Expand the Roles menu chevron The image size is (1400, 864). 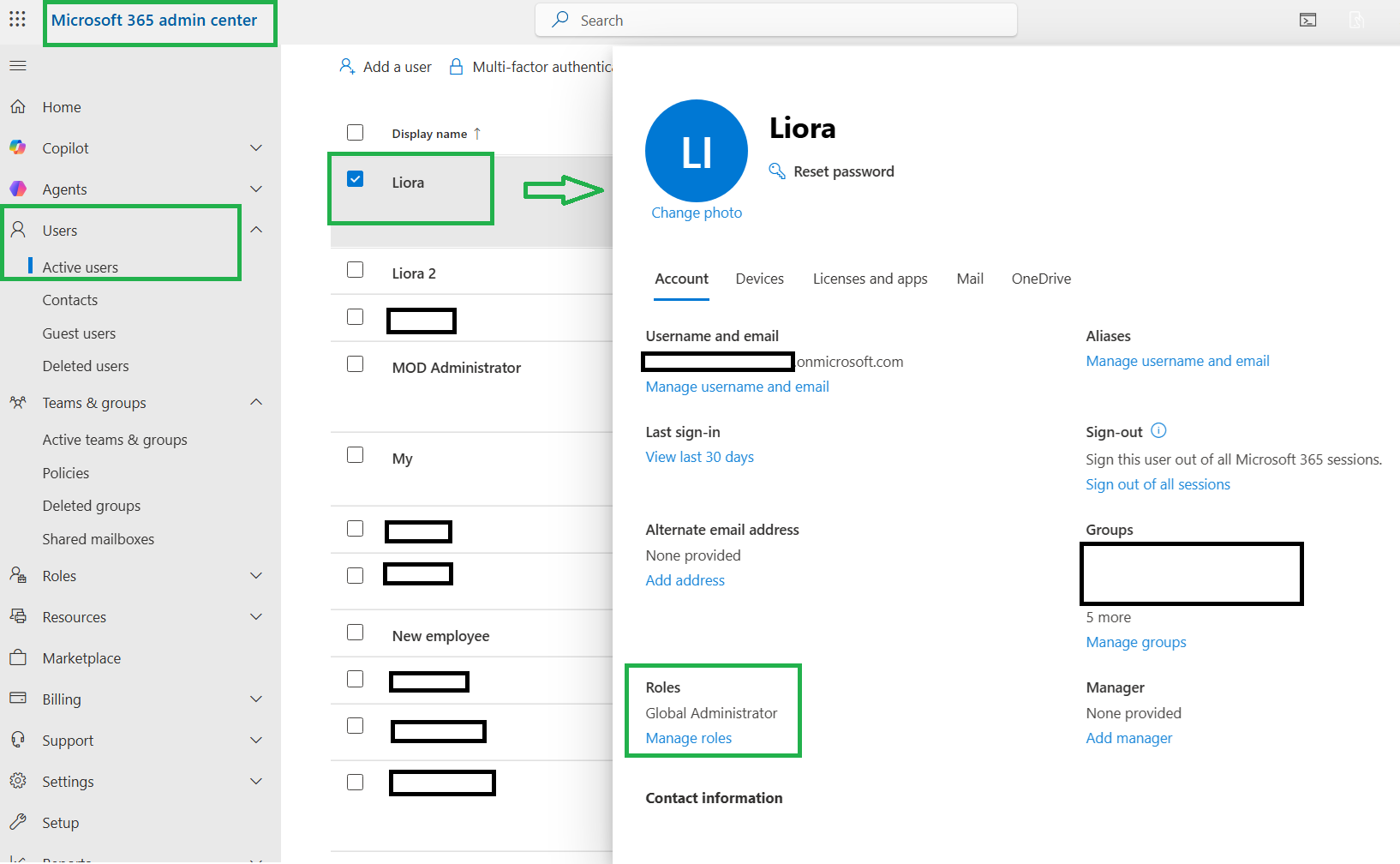coord(256,575)
